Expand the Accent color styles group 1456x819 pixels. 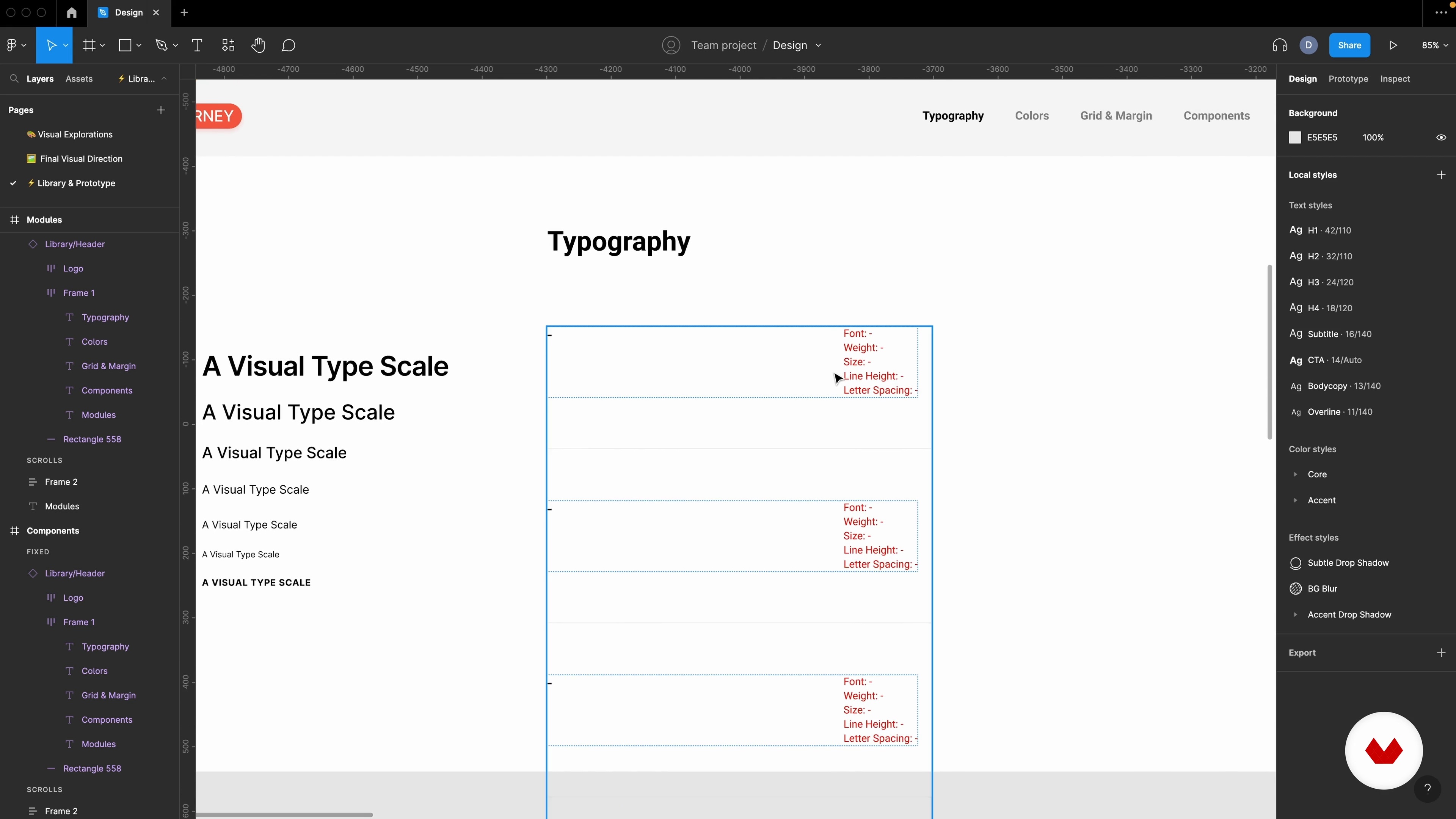point(1295,500)
